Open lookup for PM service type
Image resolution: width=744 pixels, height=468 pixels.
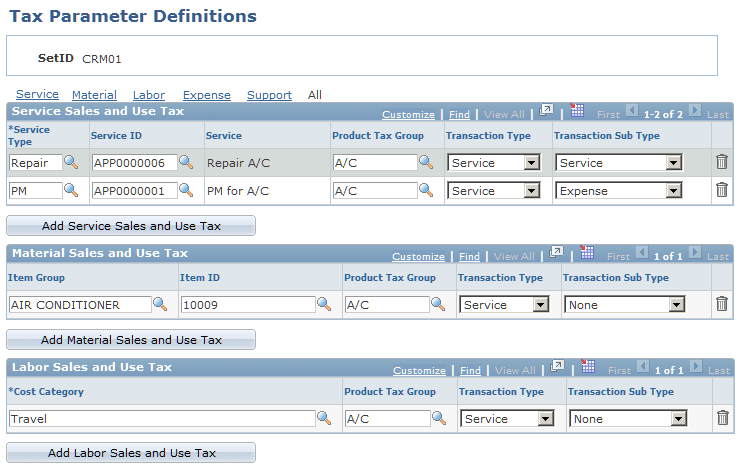[71, 190]
